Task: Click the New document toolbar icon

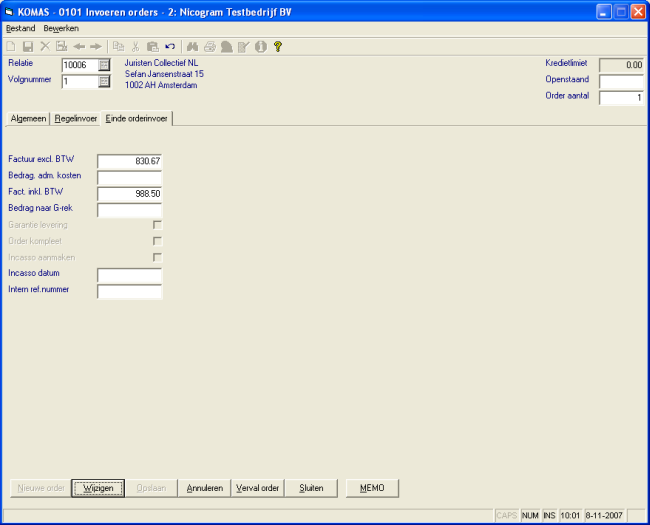Action: pos(11,46)
